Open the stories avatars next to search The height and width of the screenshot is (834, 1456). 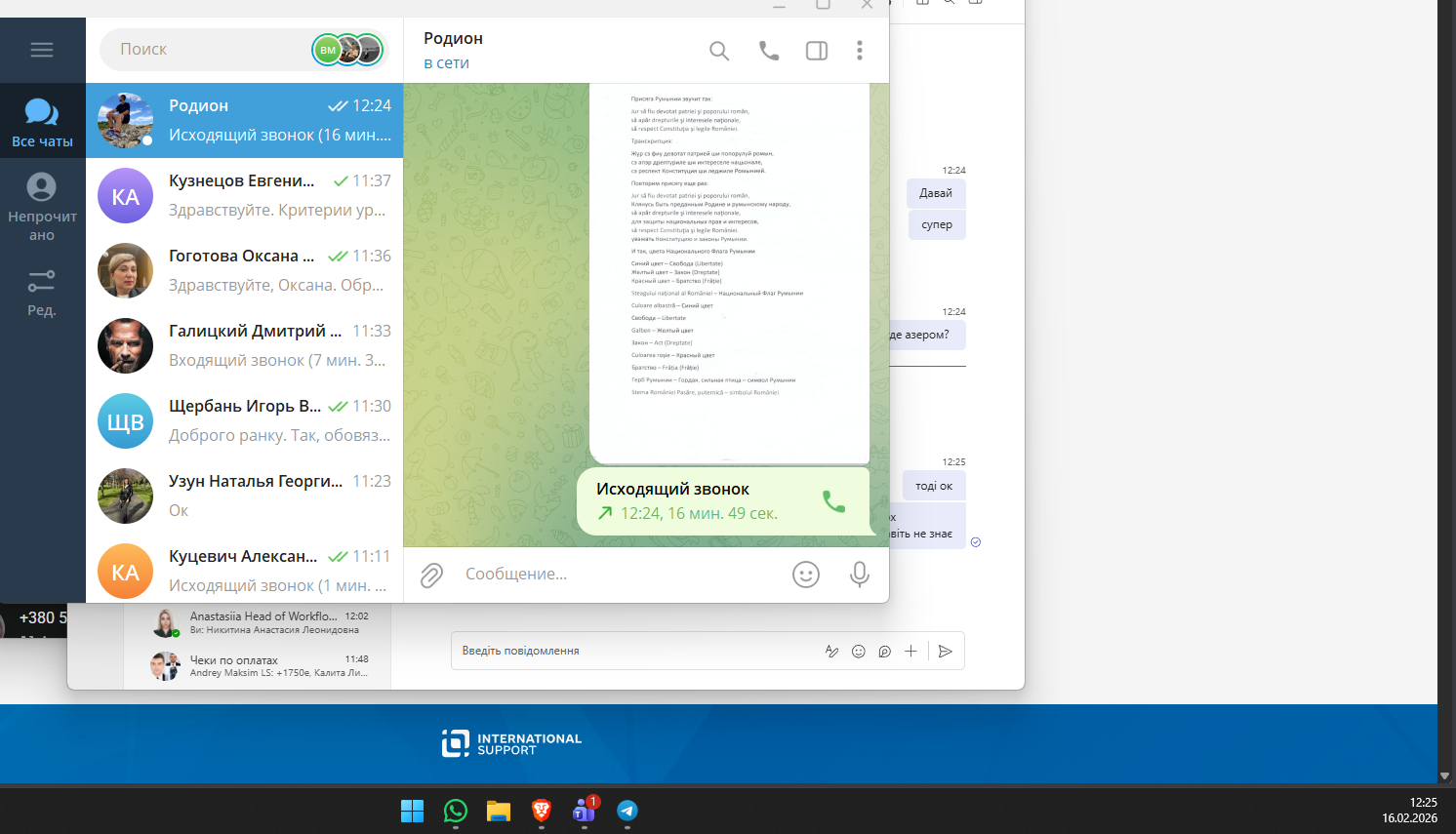point(346,50)
